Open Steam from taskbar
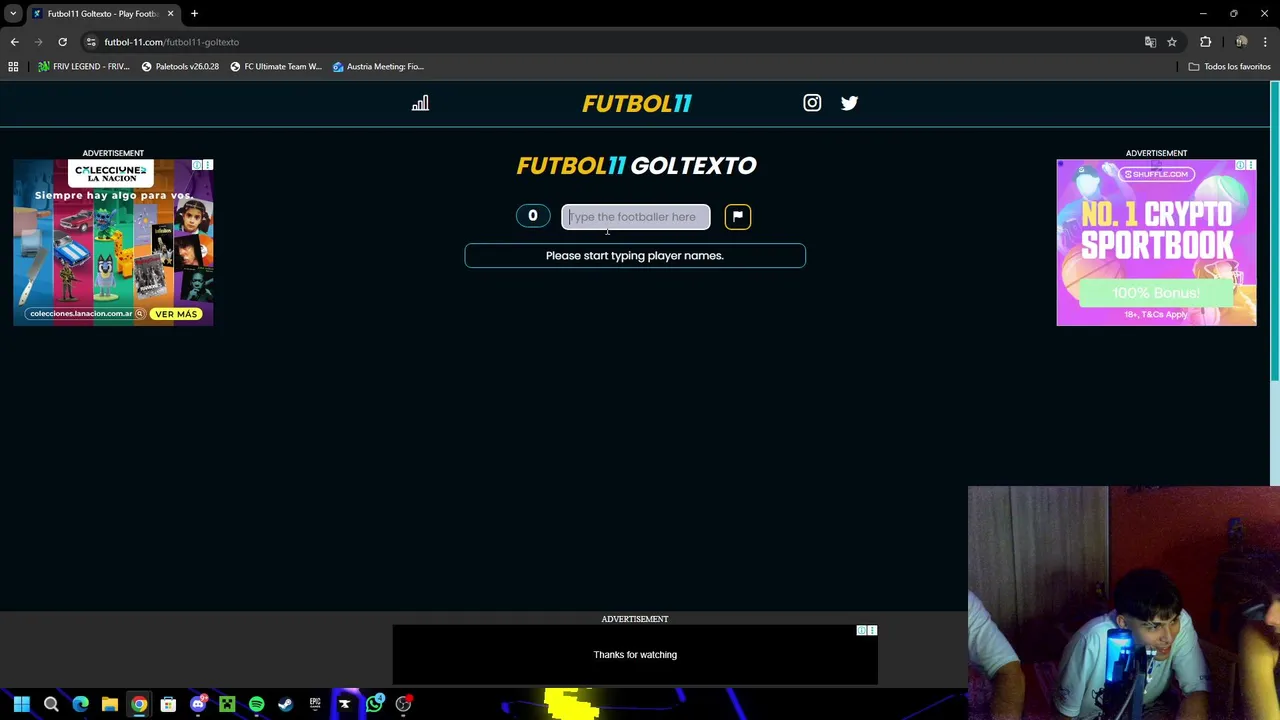 pyautogui.click(x=286, y=704)
